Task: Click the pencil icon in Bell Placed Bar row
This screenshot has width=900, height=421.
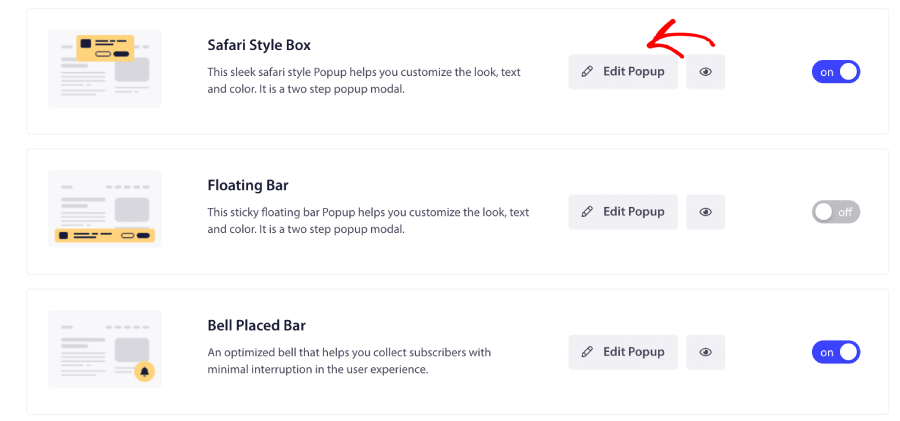Action: point(587,352)
